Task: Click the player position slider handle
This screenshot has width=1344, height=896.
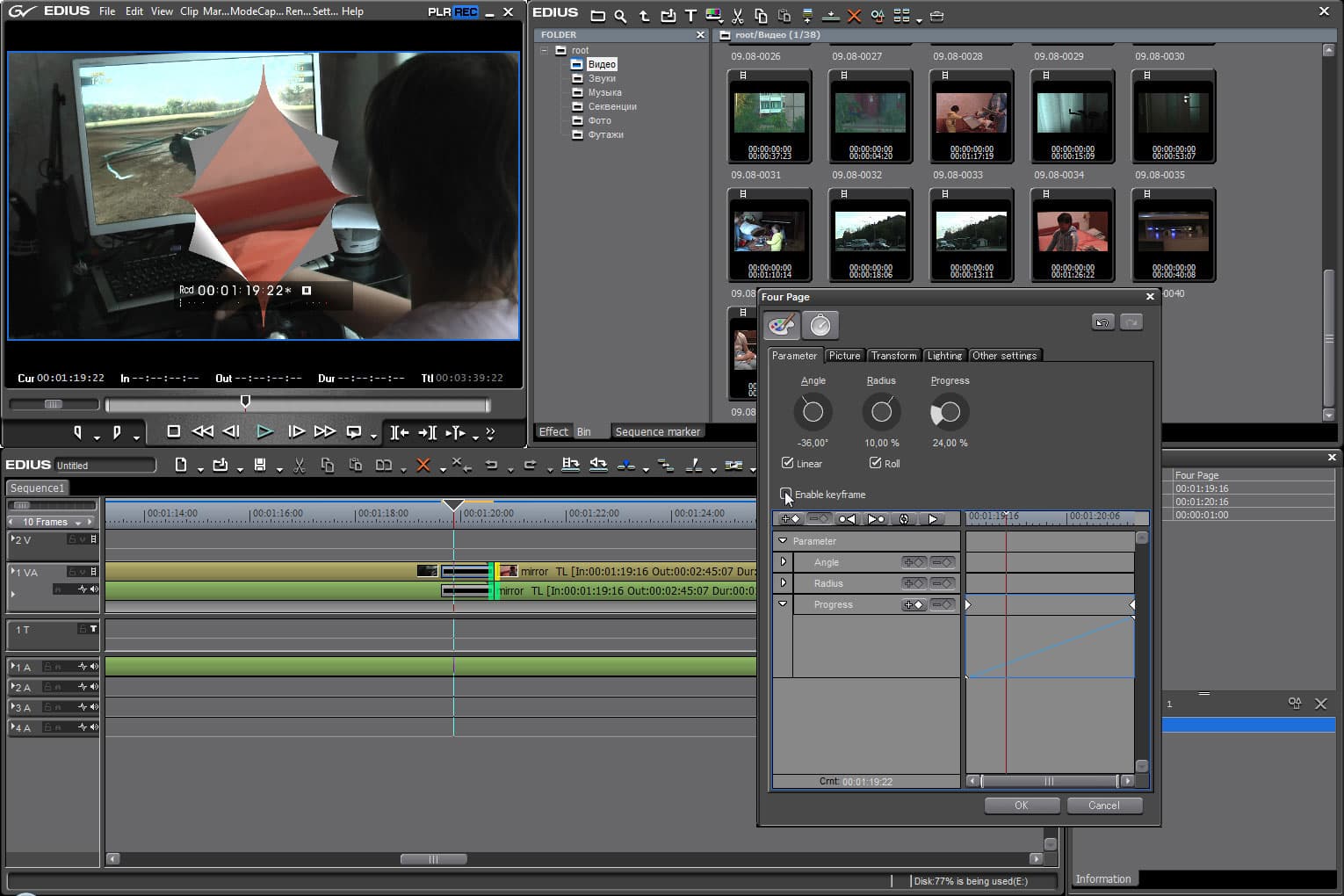Action: pos(245,402)
